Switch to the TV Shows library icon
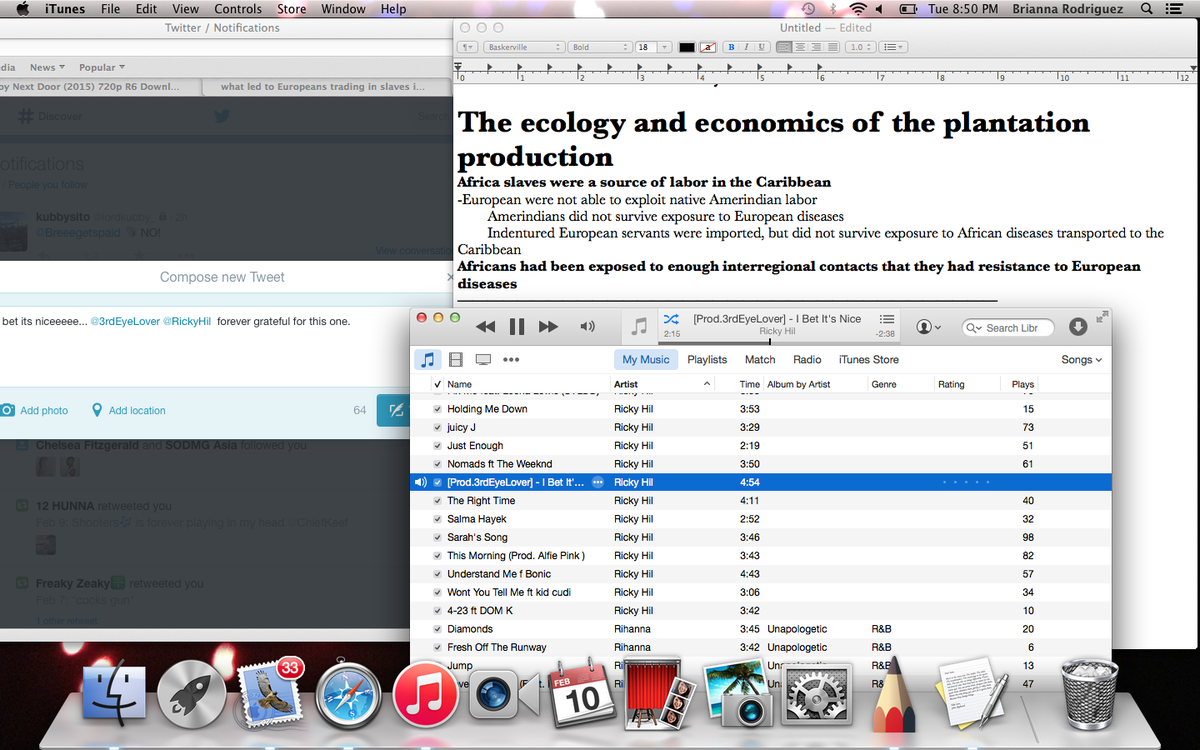 [x=483, y=359]
